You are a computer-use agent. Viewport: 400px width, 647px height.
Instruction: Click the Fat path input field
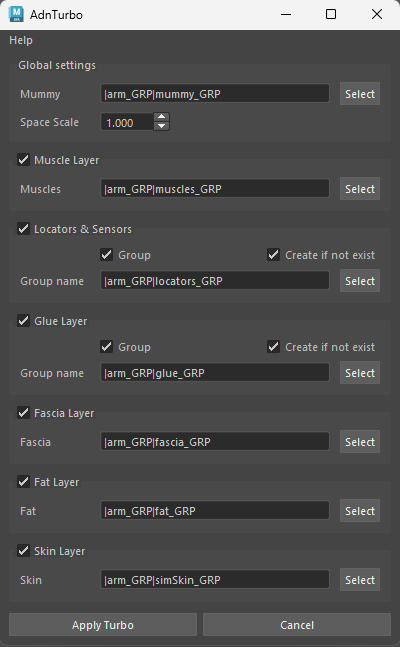[215, 510]
